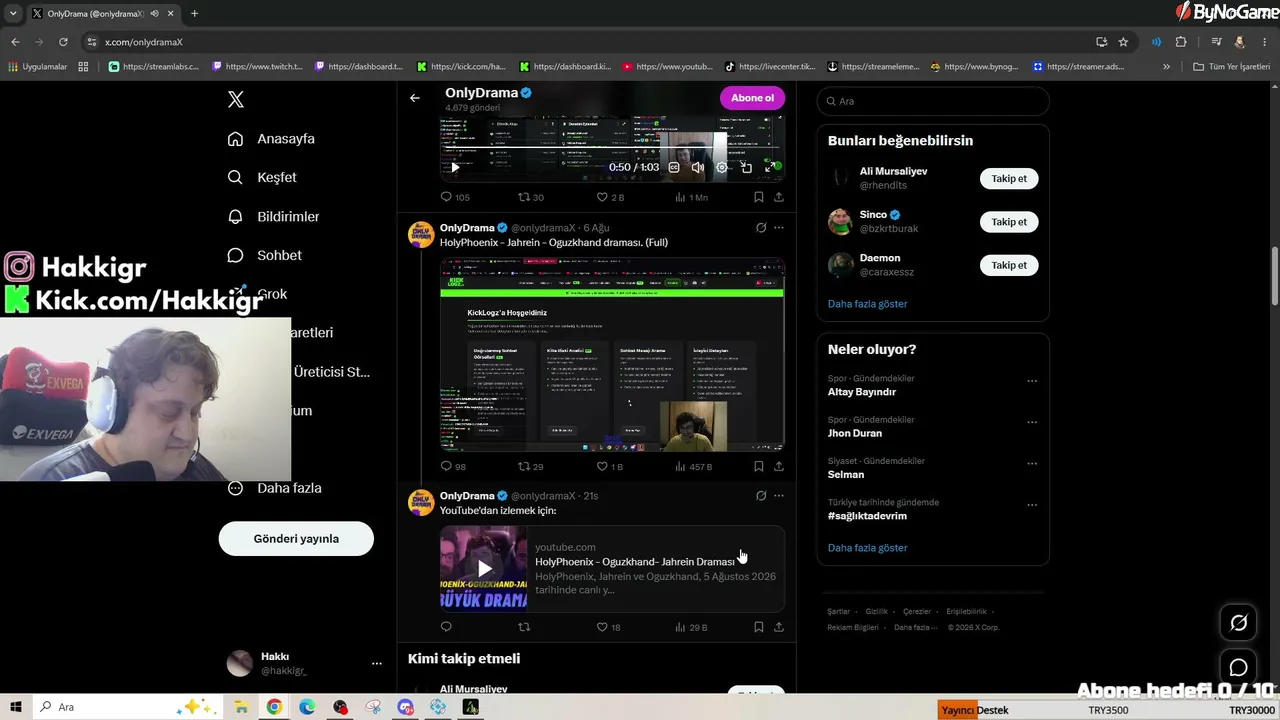Follow Sinco with Takip et
This screenshot has height=720, width=1280.
point(1009,222)
